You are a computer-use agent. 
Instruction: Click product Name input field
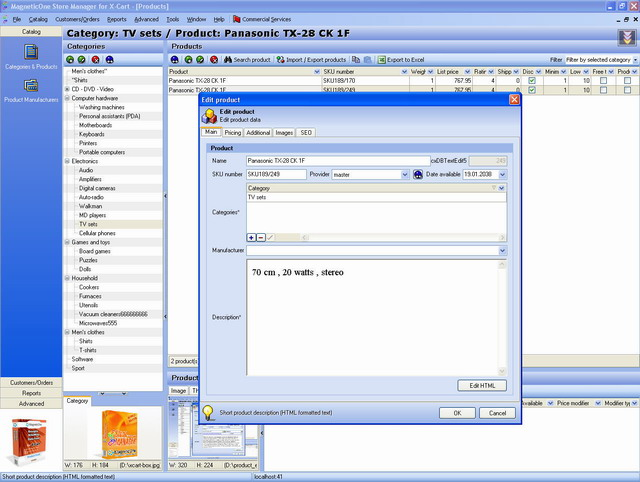tap(338, 161)
